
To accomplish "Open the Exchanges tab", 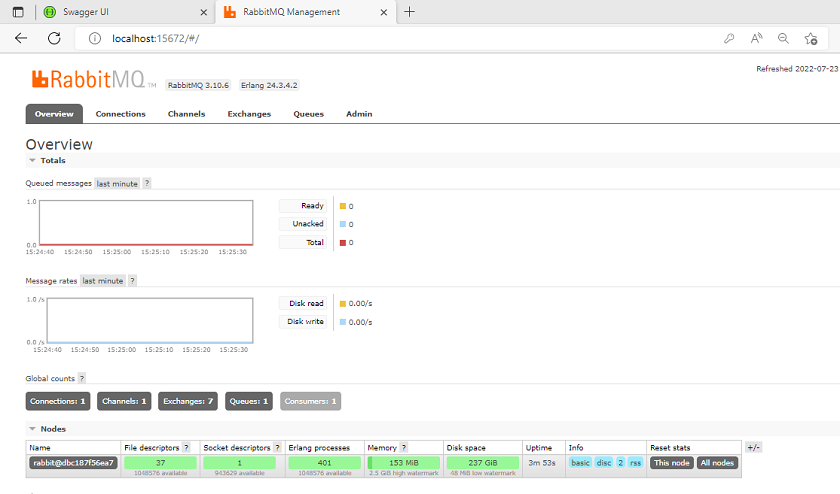I will click(249, 114).
